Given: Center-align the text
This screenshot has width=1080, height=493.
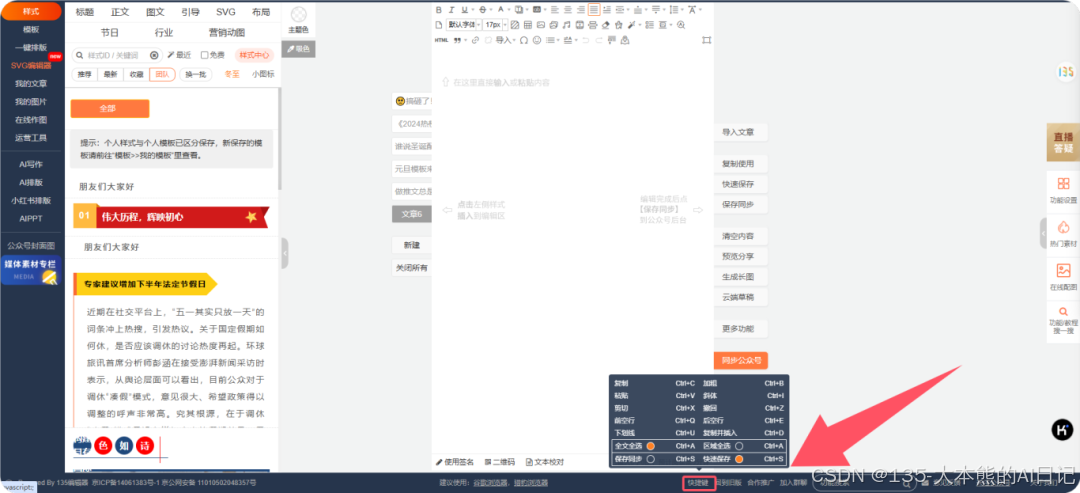Looking at the screenshot, I should point(568,10).
